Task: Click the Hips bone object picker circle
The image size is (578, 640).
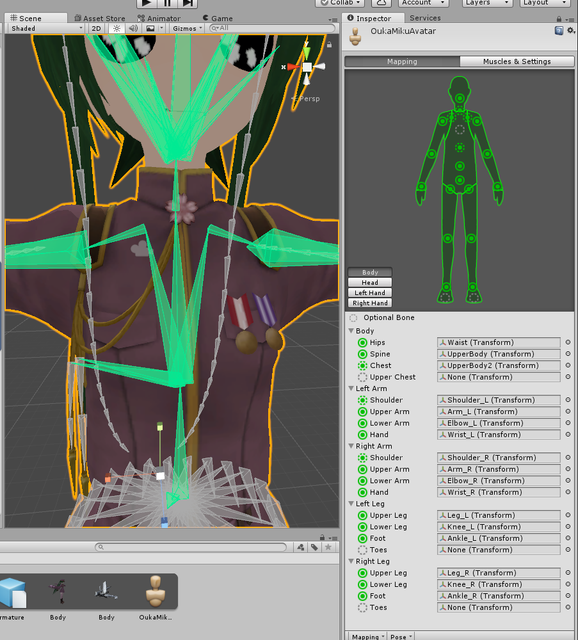Action: point(568,342)
